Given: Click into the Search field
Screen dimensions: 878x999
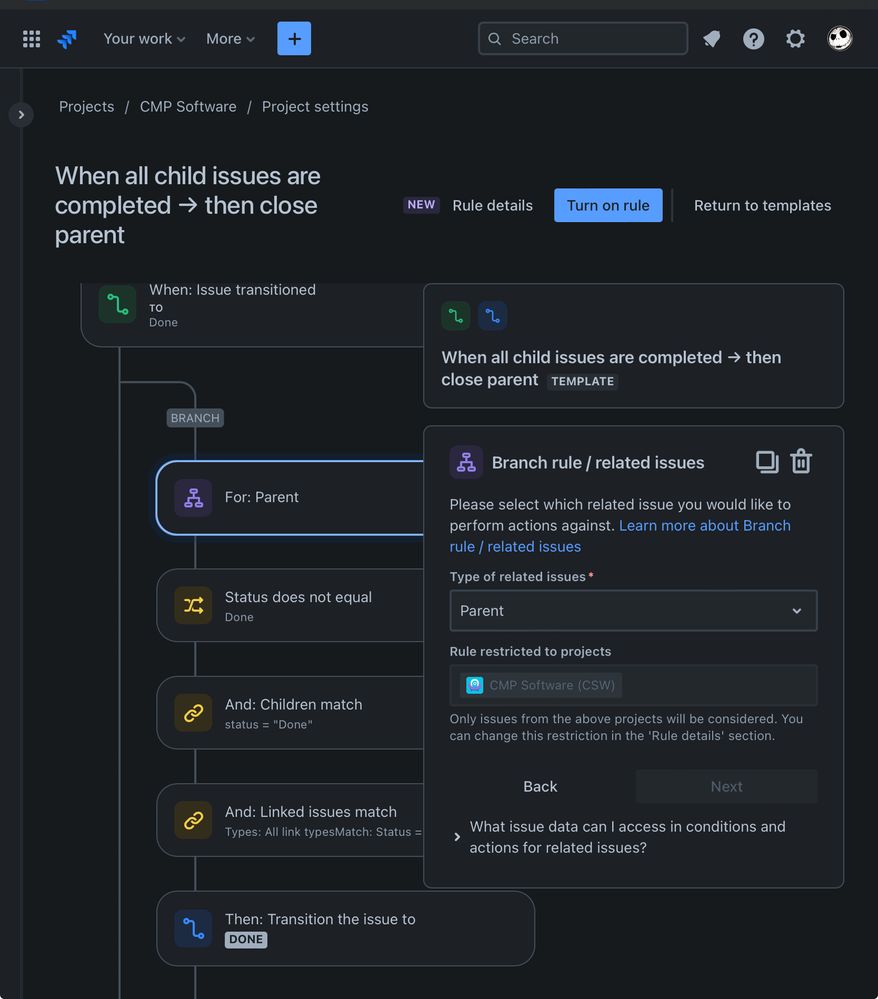Looking at the screenshot, I should click(582, 39).
